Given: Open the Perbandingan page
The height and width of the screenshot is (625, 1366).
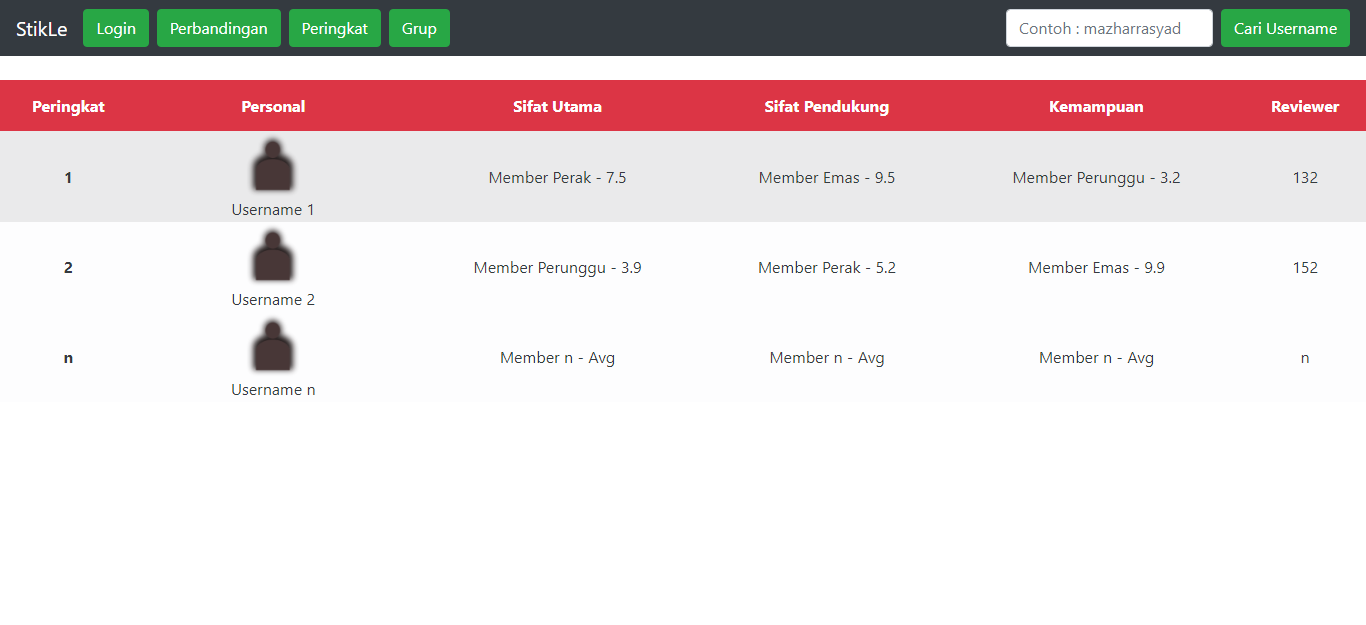Looking at the screenshot, I should pyautogui.click(x=219, y=28).
